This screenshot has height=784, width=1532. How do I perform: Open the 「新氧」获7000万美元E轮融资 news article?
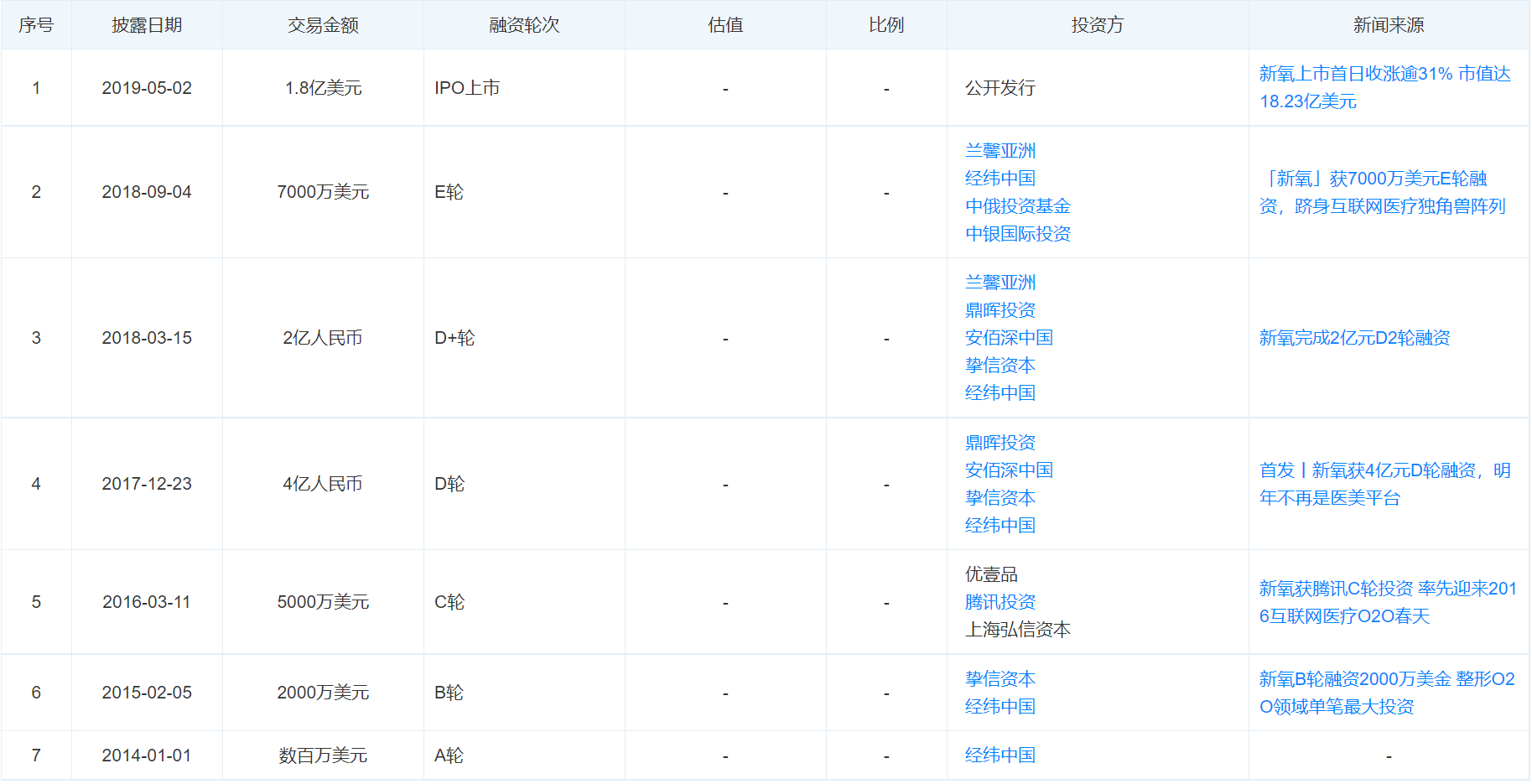point(1383,192)
